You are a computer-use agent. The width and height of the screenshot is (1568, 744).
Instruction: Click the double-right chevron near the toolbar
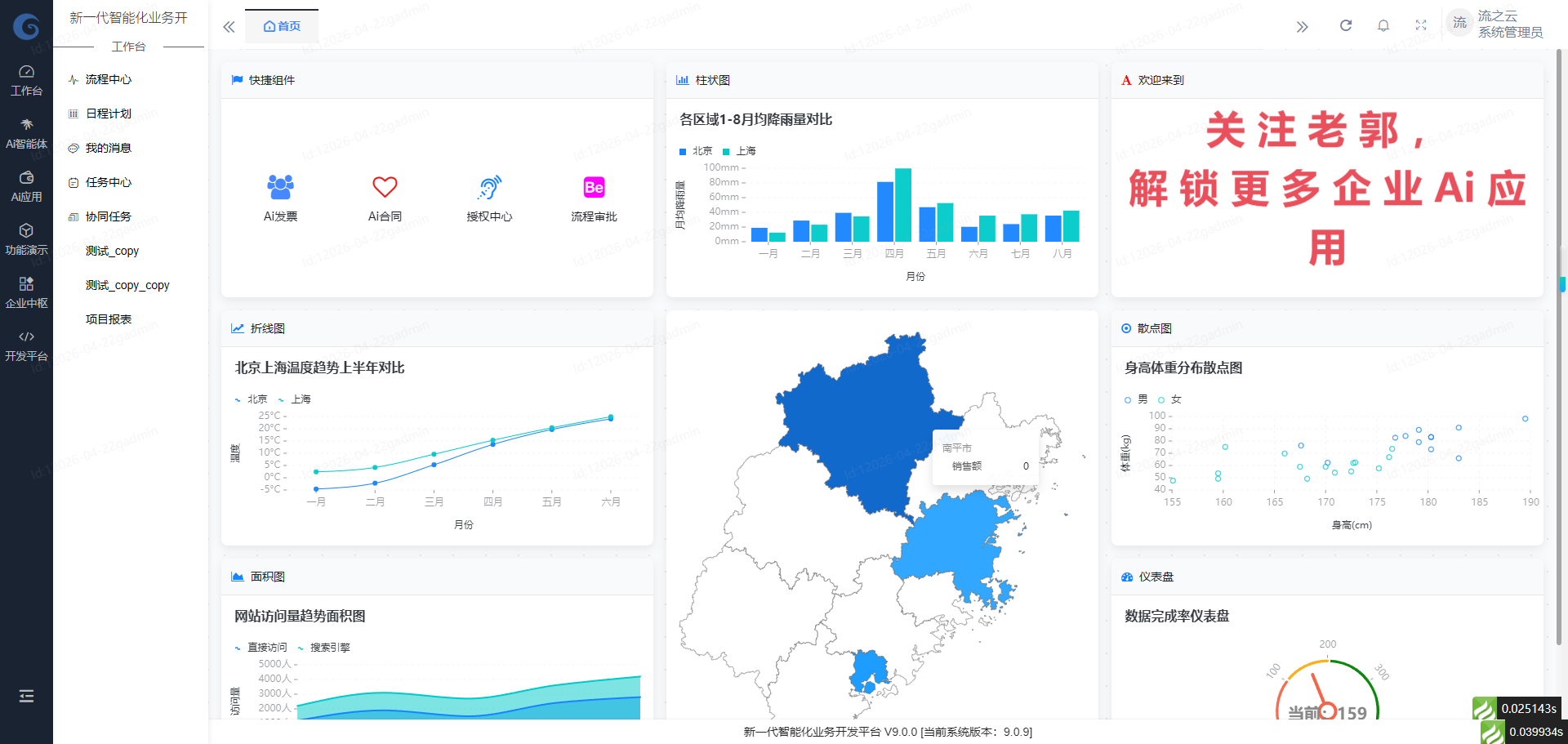click(x=1303, y=26)
